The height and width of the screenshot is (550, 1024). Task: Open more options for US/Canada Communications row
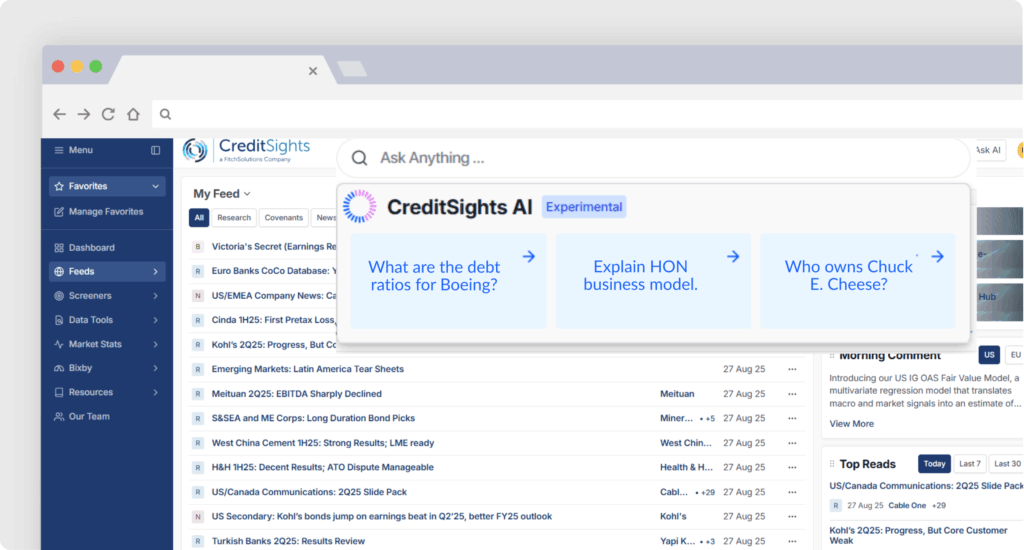click(792, 493)
